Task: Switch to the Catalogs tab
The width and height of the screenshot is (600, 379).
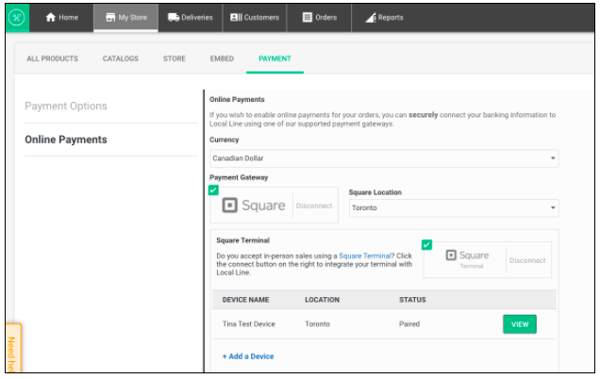Action: [x=121, y=59]
